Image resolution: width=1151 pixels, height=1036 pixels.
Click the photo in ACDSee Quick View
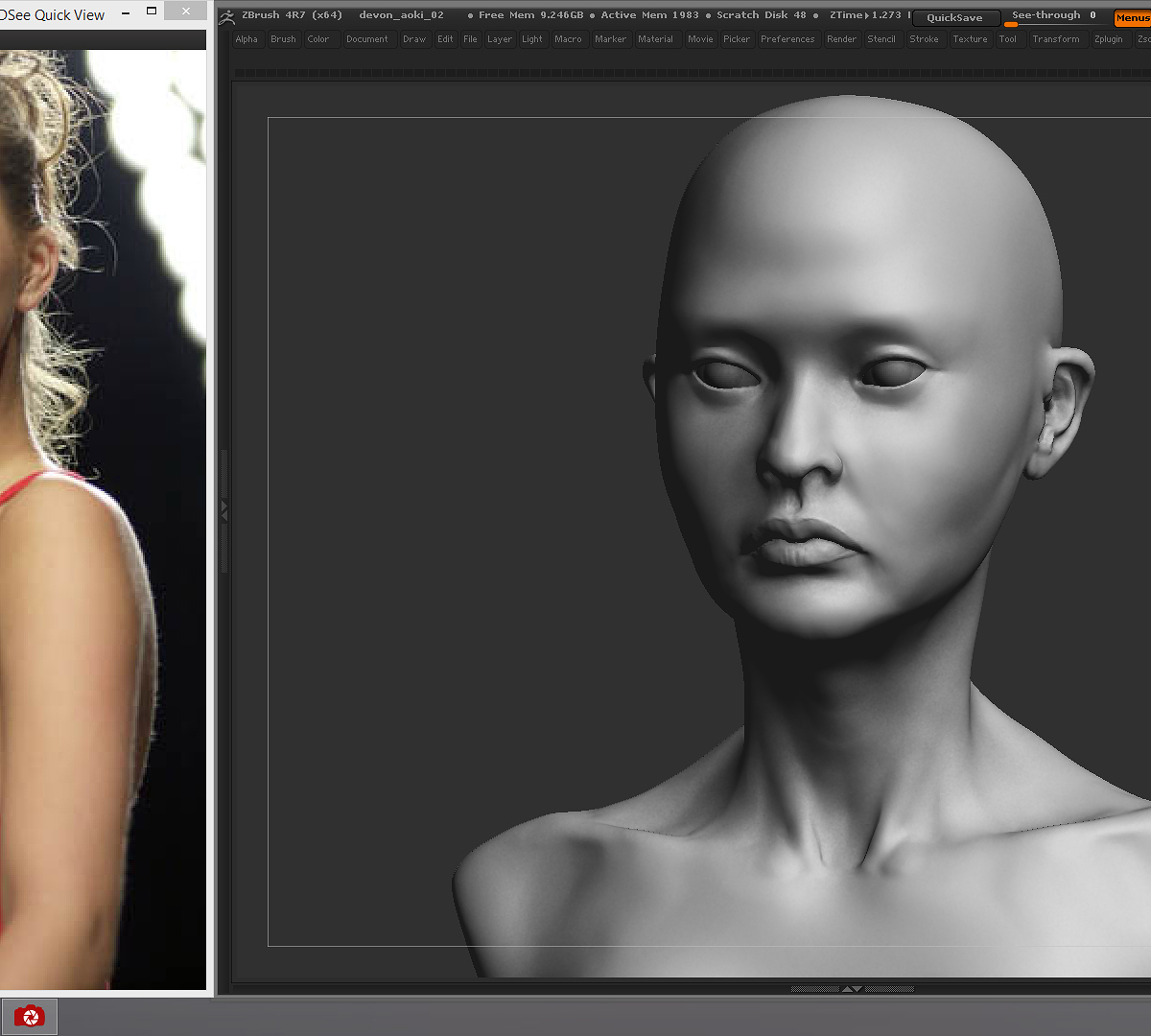tap(103, 519)
